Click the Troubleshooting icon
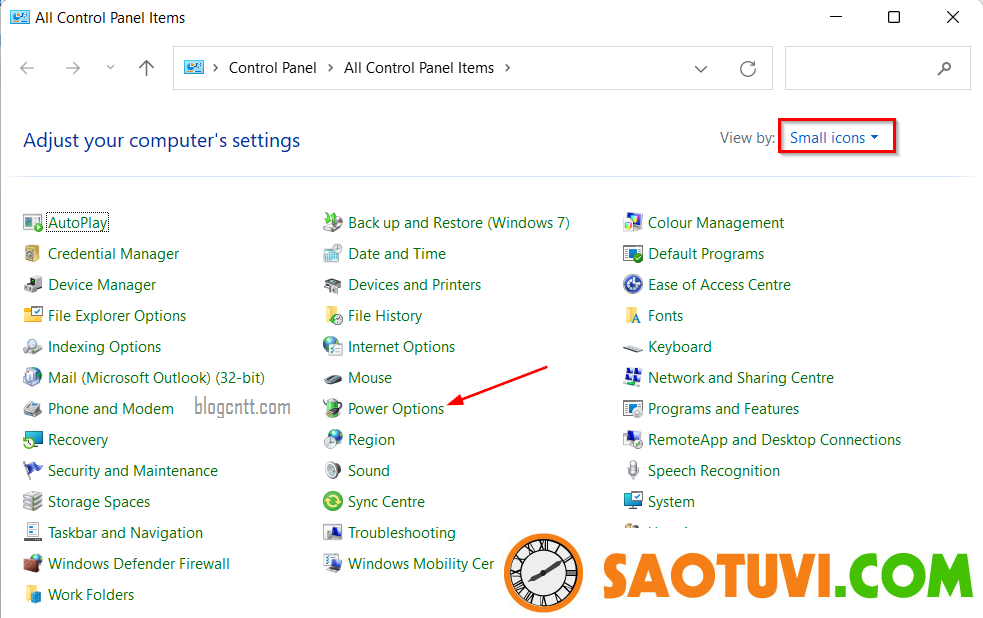Viewport: 983px width, 618px height. pos(333,532)
